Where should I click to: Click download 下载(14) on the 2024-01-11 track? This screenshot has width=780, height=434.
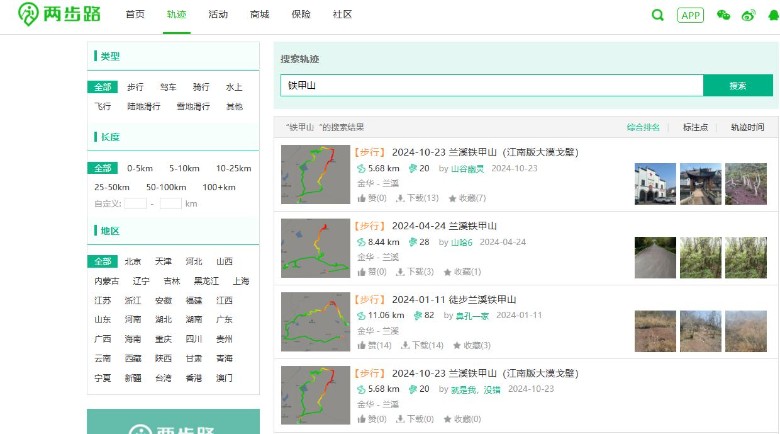click(422, 345)
